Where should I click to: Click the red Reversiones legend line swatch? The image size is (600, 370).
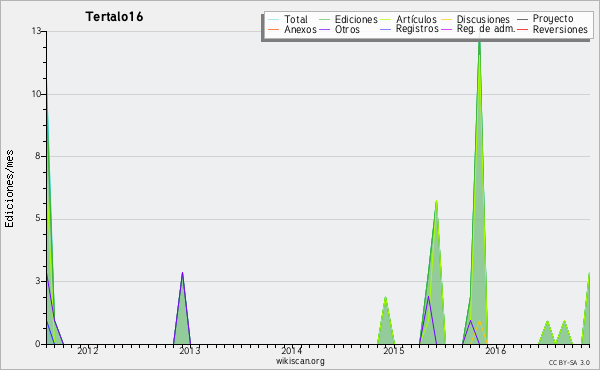[x=522, y=29]
